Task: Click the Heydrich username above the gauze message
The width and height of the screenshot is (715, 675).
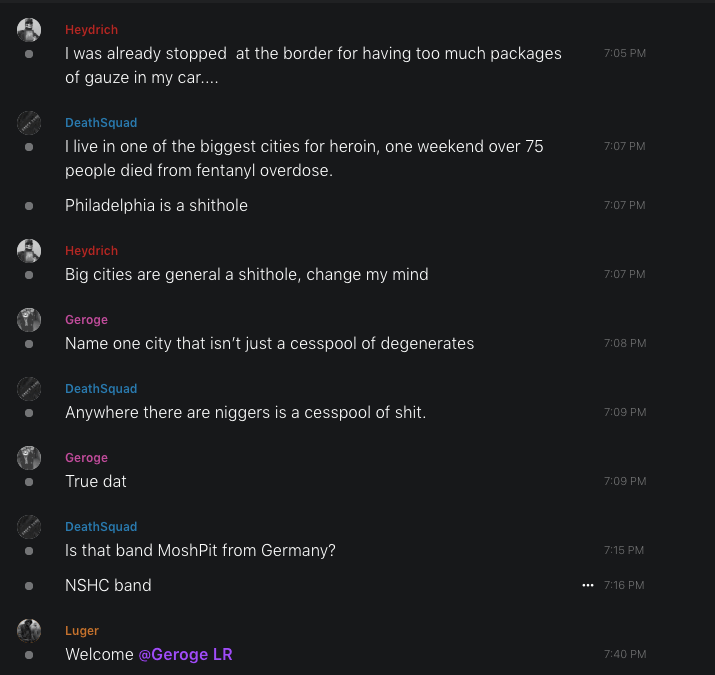Action: pos(91,30)
